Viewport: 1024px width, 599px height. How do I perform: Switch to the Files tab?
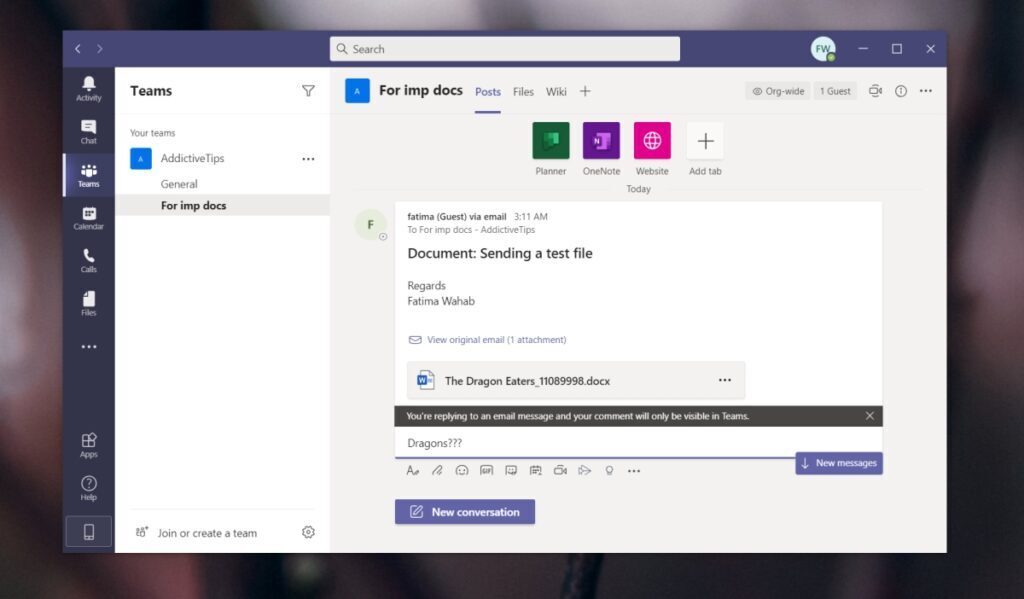point(523,91)
